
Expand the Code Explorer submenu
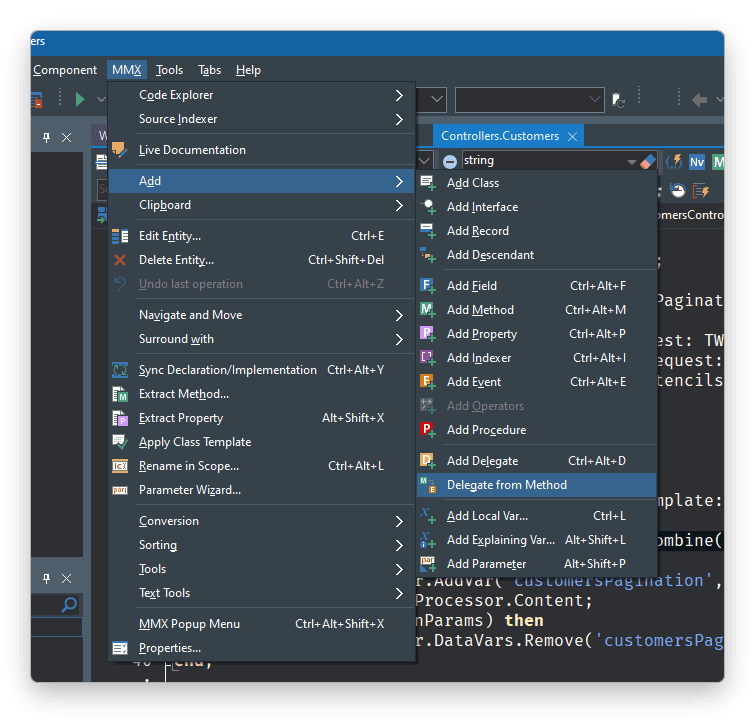tap(261, 95)
